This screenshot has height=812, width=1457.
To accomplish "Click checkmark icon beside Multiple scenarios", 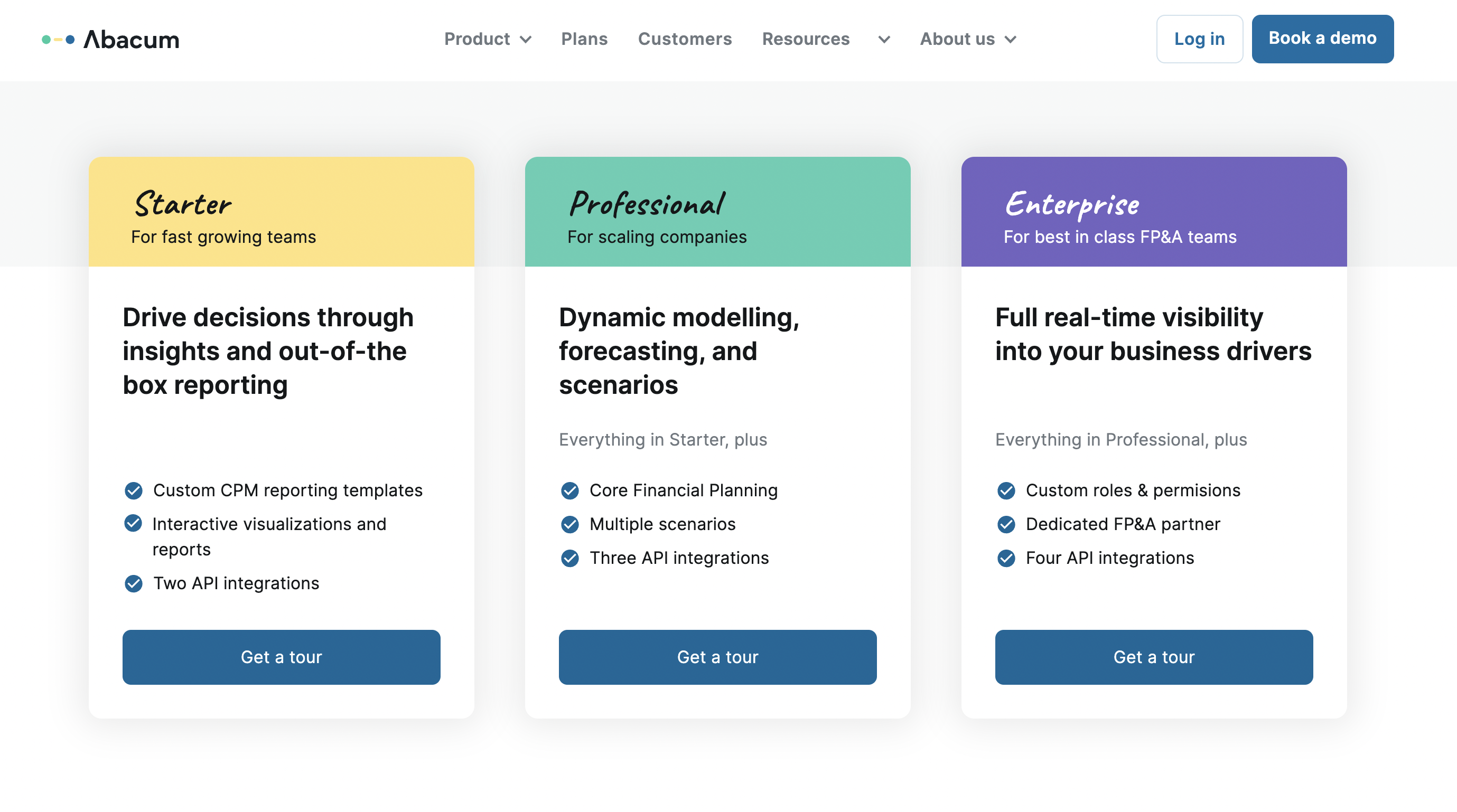I will tap(569, 524).
